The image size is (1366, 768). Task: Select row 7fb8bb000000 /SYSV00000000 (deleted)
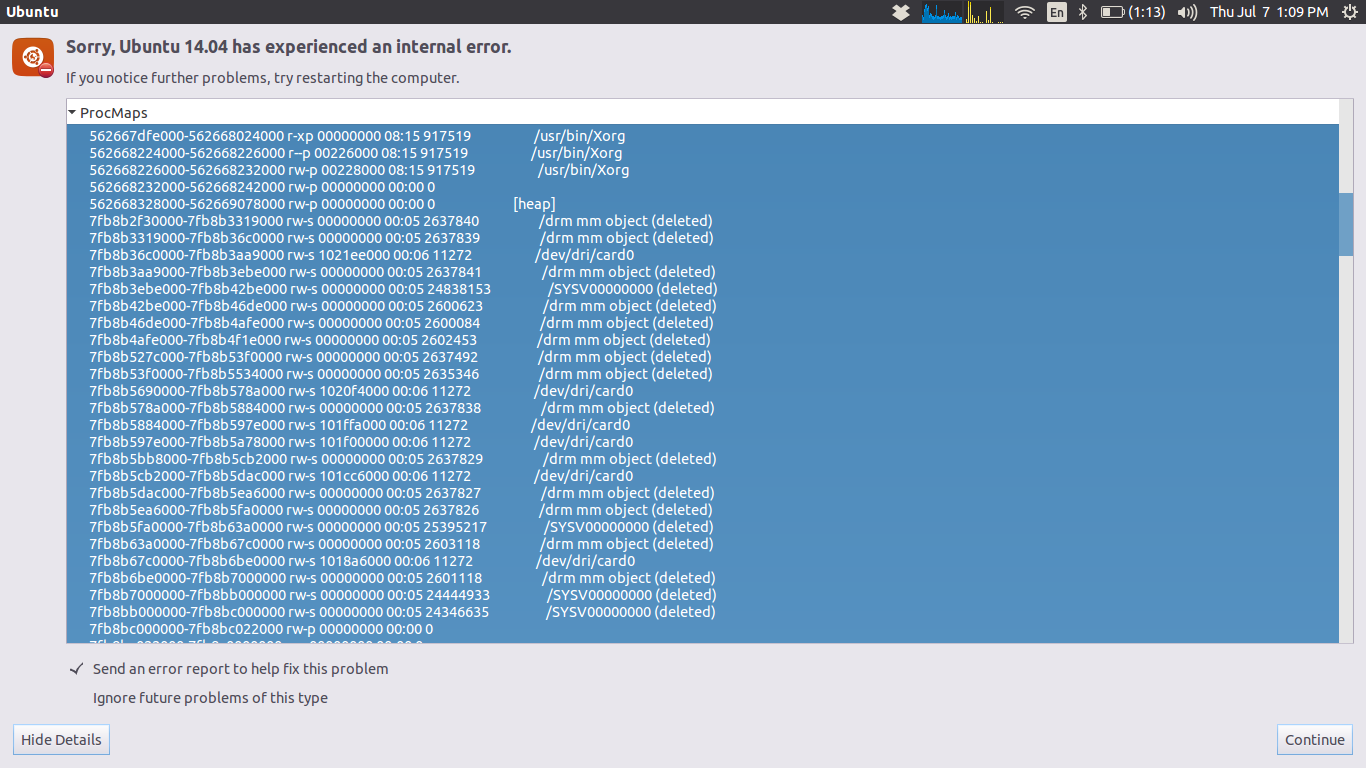(702, 612)
